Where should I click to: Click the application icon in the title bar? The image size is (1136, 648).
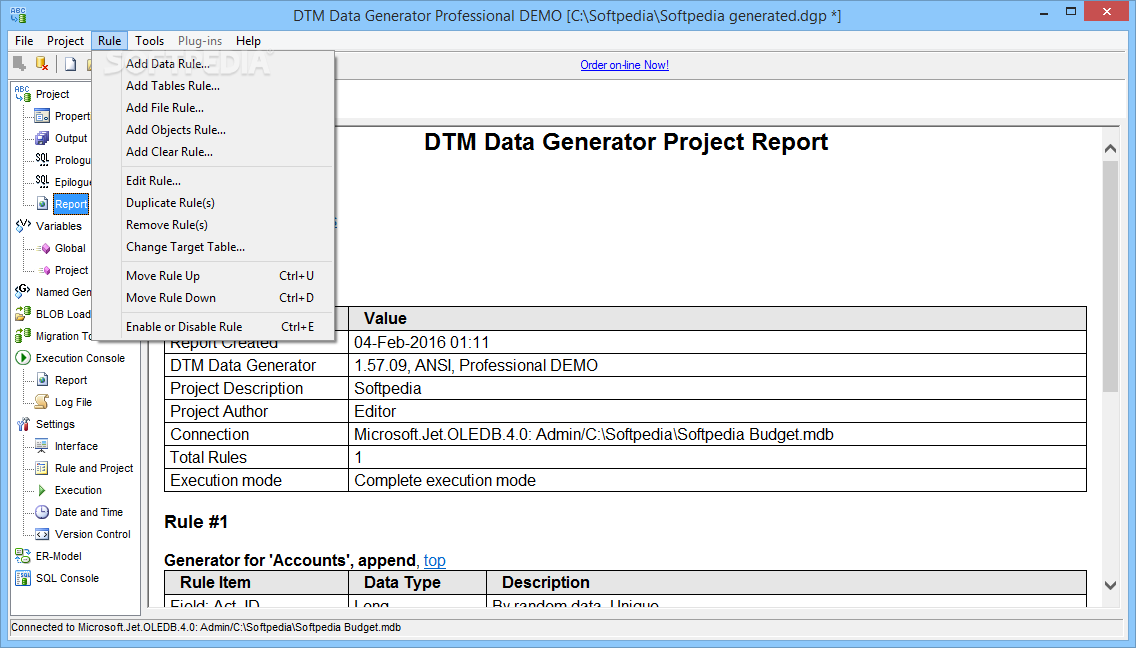pos(18,14)
